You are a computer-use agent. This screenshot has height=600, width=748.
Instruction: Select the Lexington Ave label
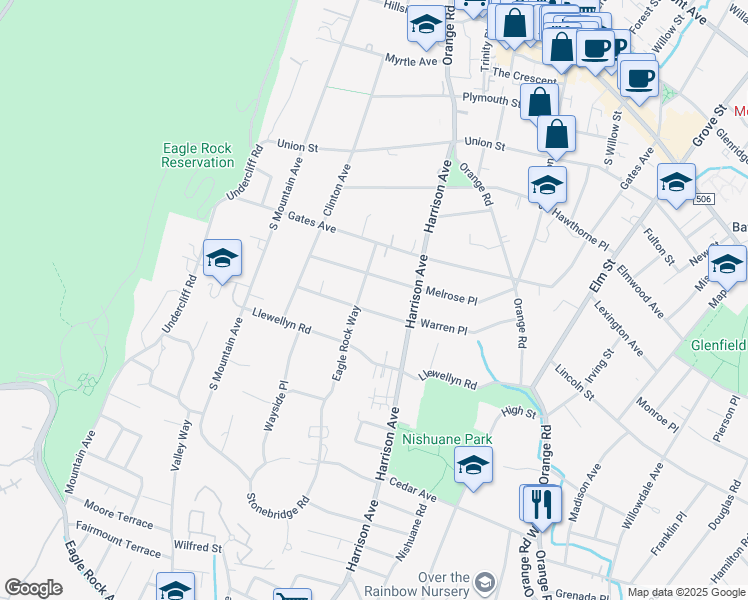(x=618, y=328)
